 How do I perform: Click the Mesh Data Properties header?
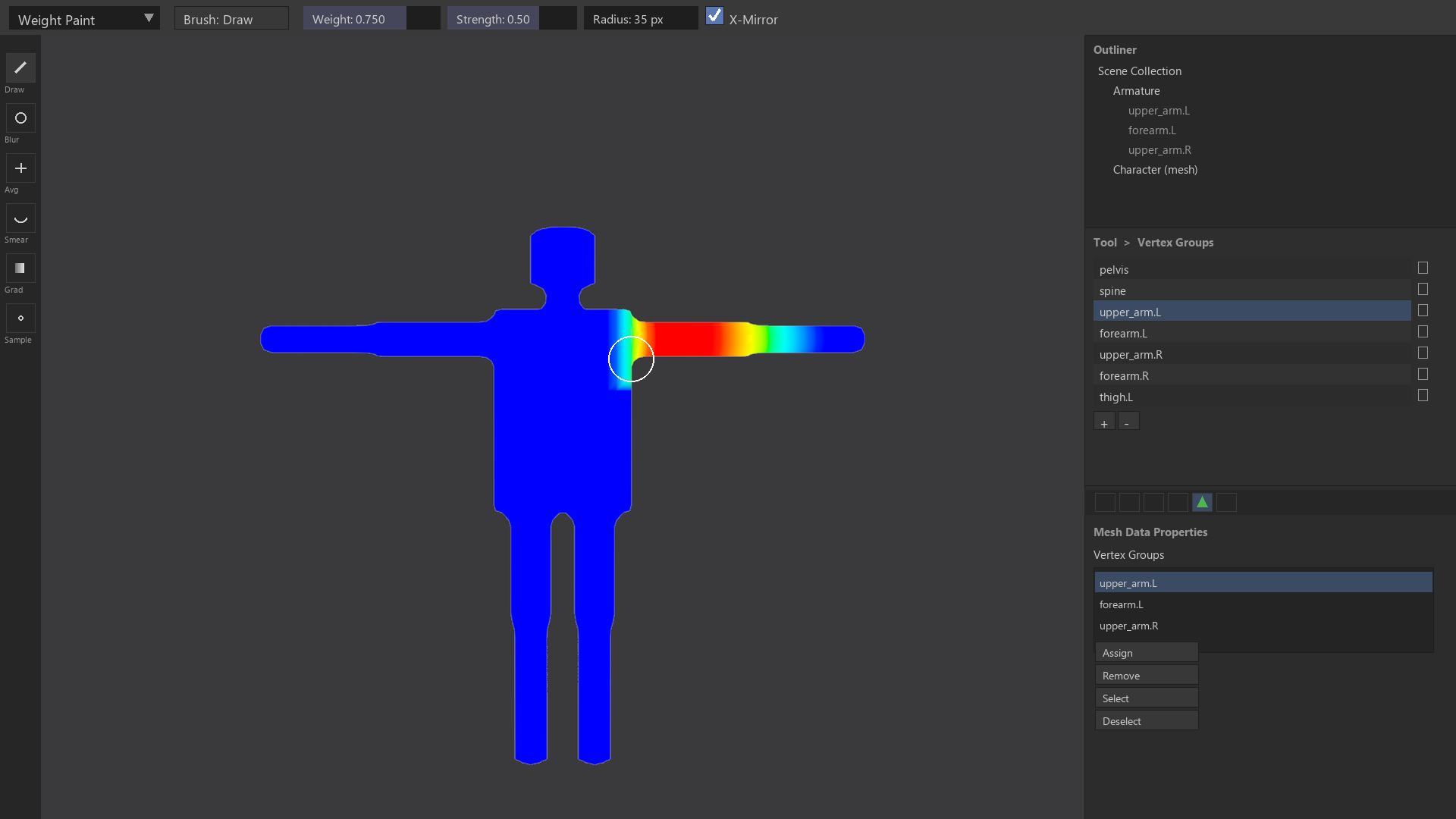click(x=1150, y=532)
